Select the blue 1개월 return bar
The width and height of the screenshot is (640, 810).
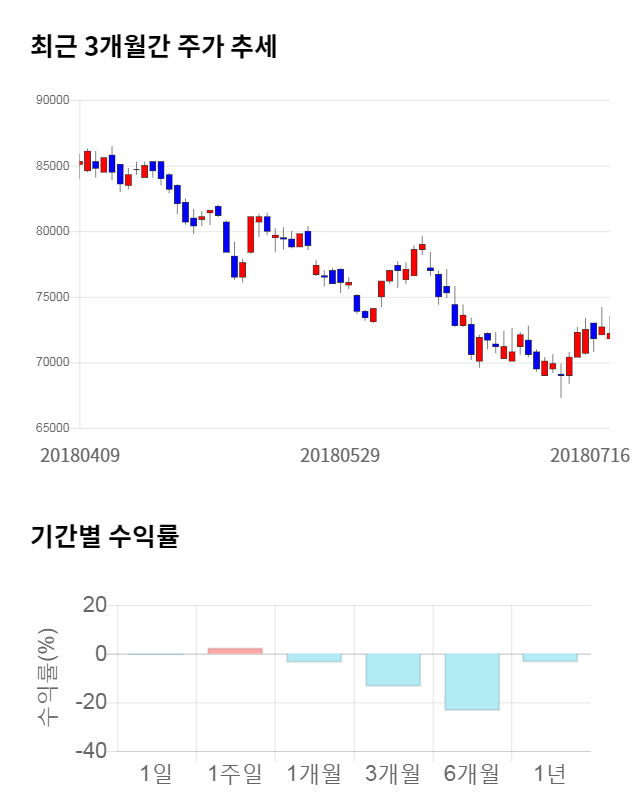(314, 658)
